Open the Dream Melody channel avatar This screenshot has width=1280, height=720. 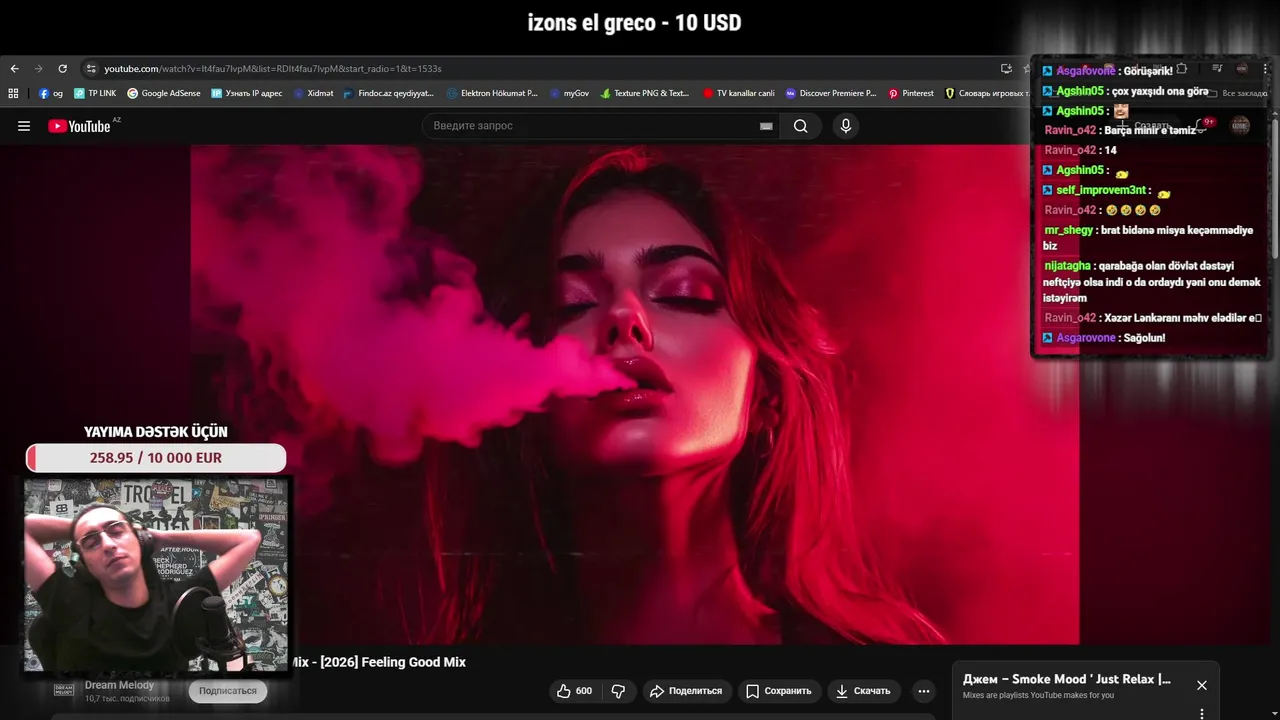tap(64, 689)
